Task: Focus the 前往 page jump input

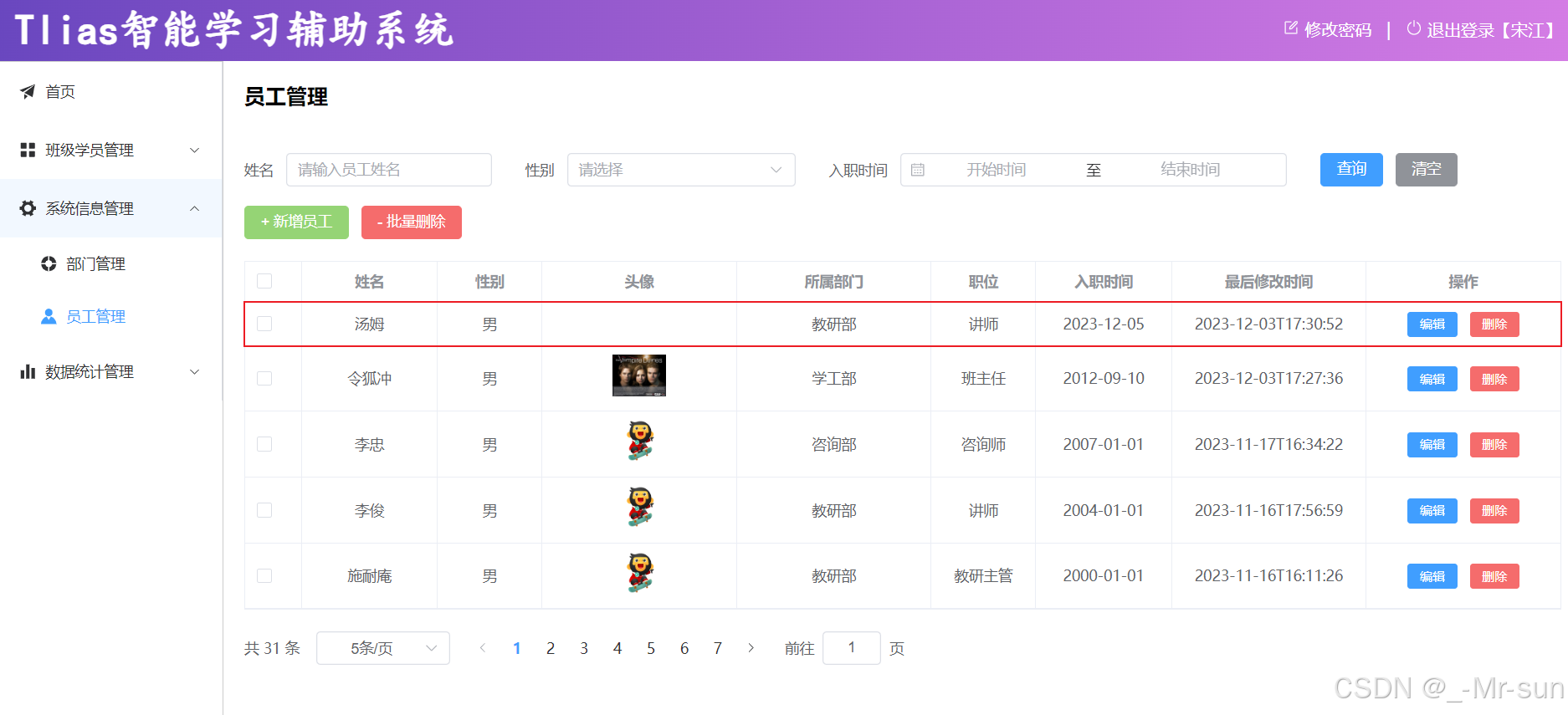Action: coord(852,648)
